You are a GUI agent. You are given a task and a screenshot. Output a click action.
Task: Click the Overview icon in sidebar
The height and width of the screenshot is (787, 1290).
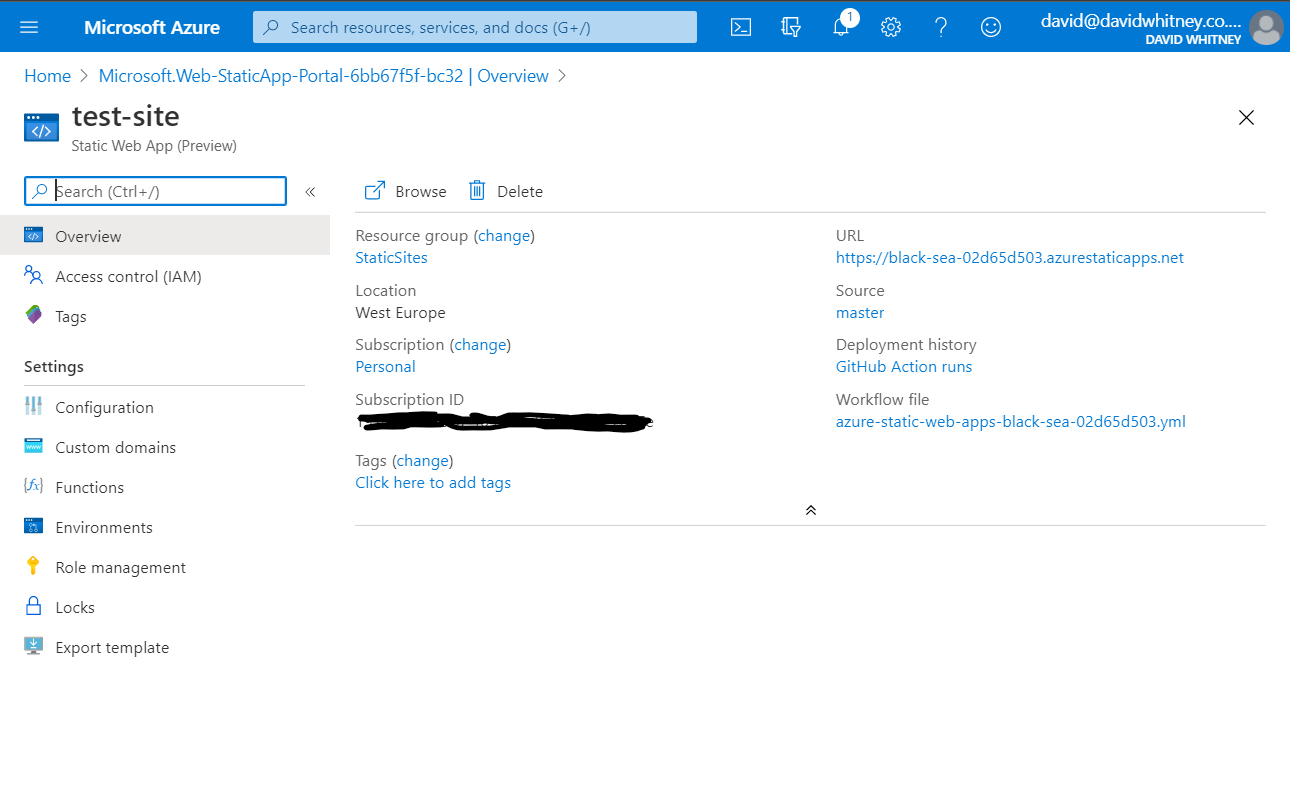click(x=34, y=236)
